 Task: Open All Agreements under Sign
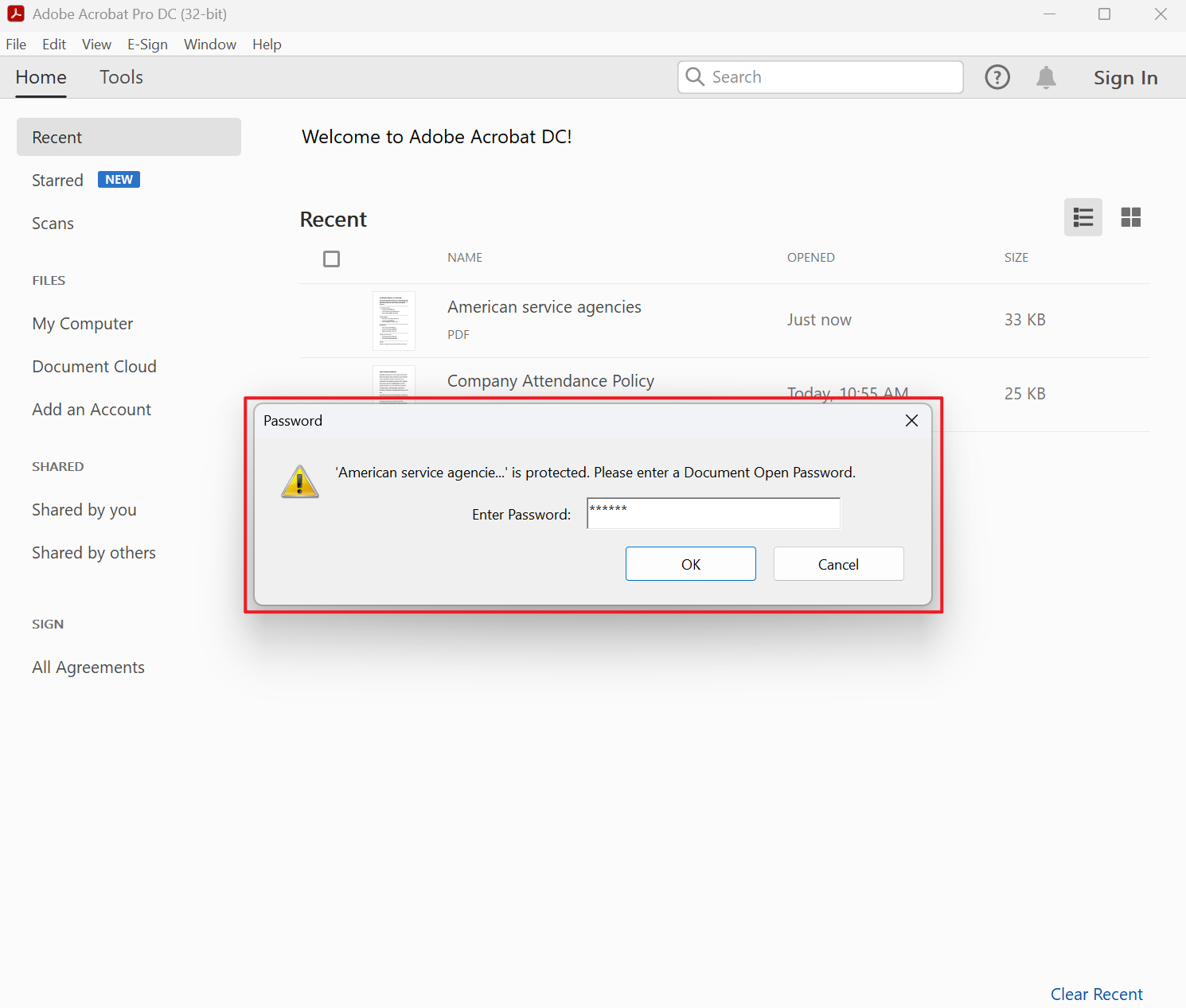pos(88,667)
